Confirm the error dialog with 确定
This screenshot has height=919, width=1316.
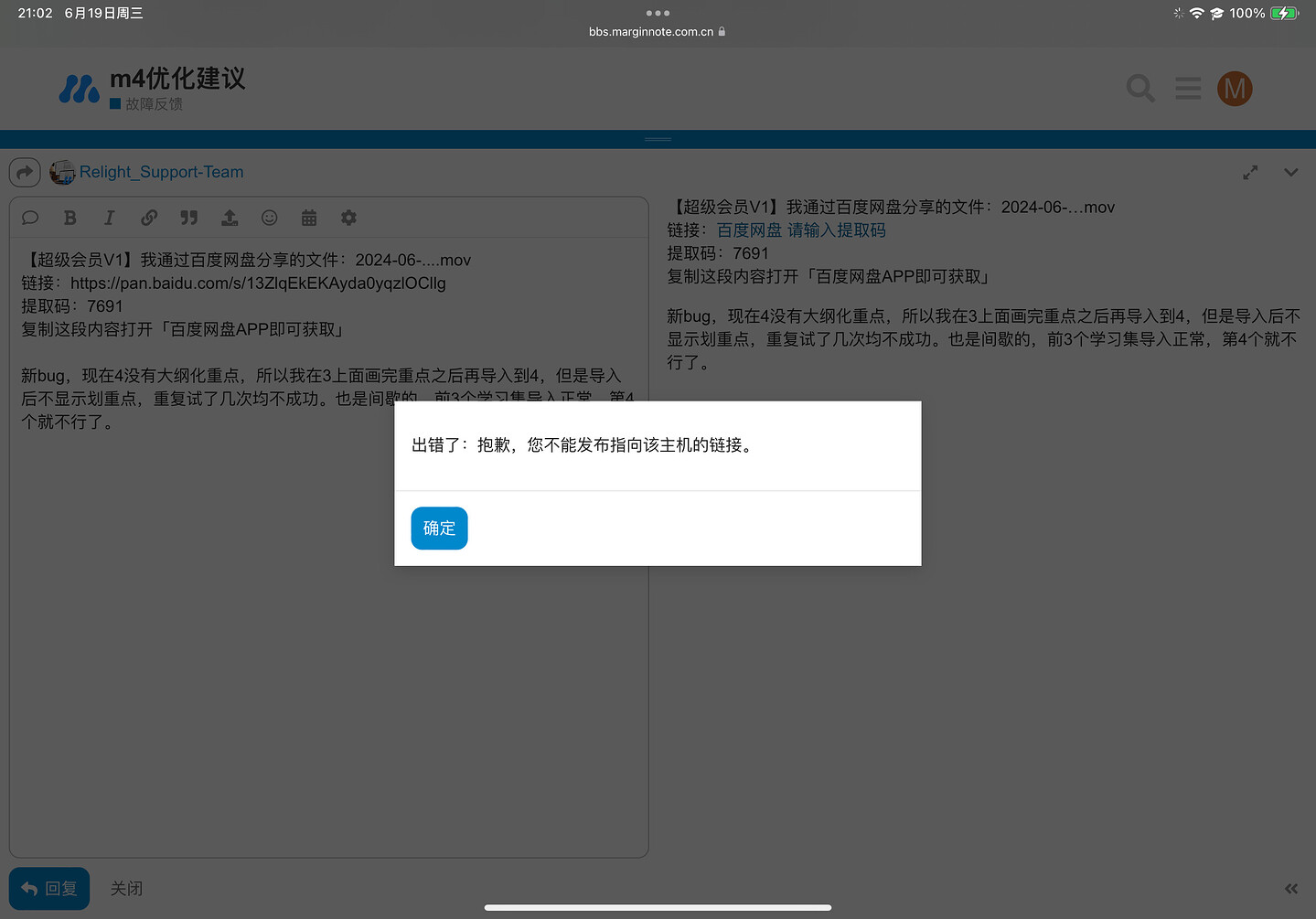439,529
